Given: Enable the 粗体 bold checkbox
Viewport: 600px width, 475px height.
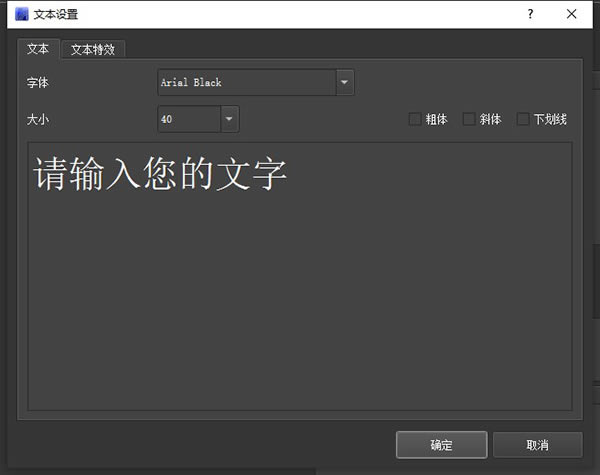Looking at the screenshot, I should [415, 119].
